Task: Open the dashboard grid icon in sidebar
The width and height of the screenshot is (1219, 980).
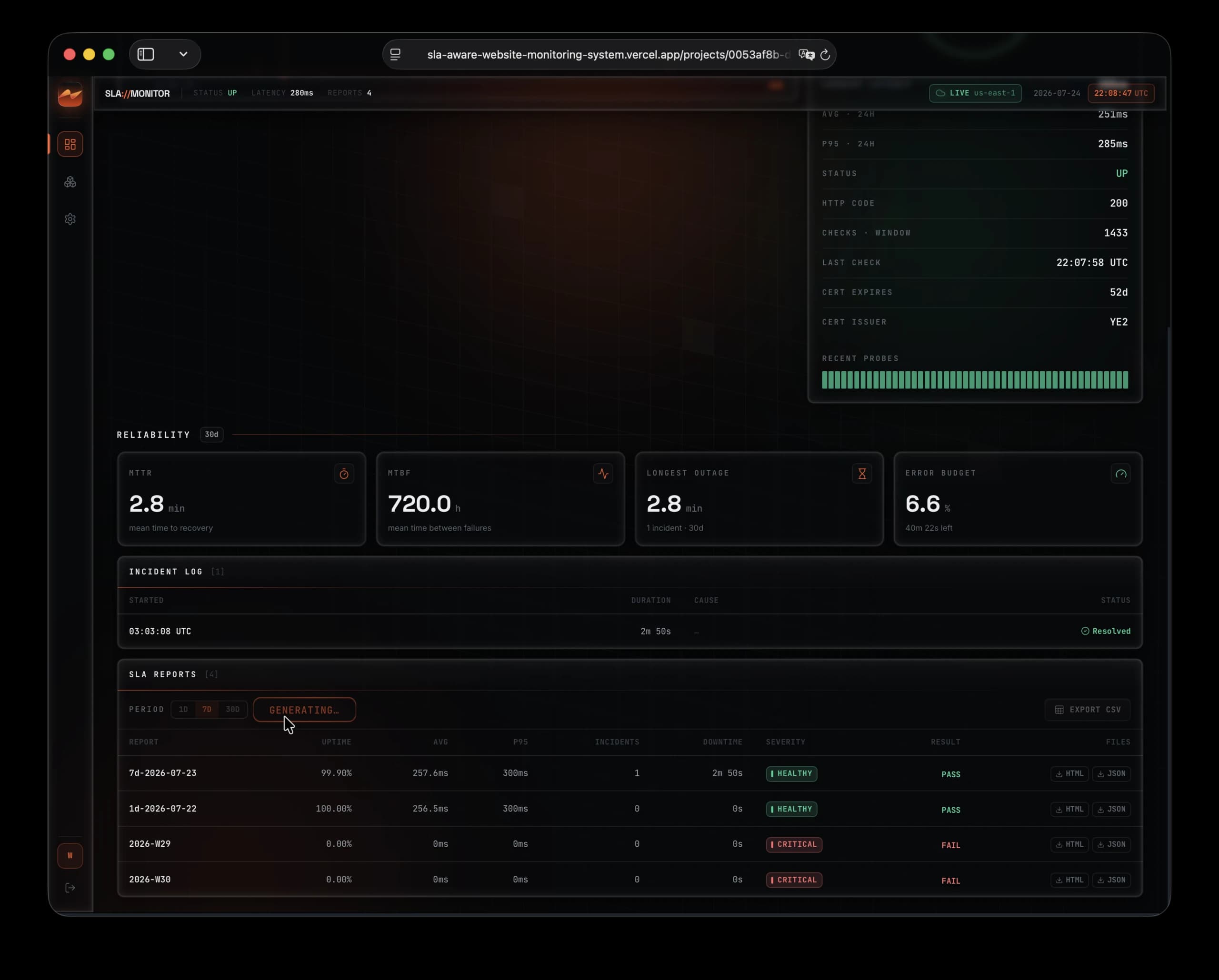Action: 70,144
